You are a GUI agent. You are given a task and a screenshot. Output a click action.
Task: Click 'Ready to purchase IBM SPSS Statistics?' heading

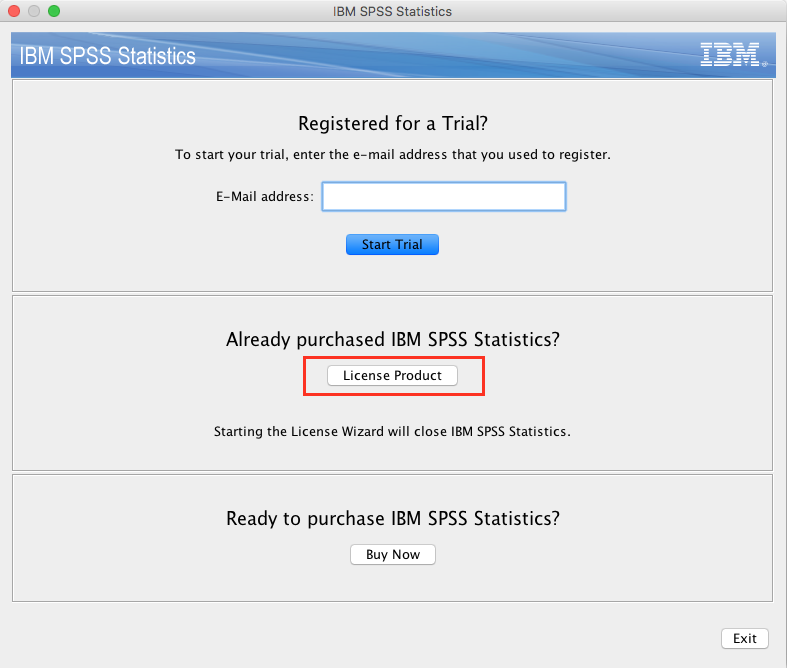[x=392, y=518]
